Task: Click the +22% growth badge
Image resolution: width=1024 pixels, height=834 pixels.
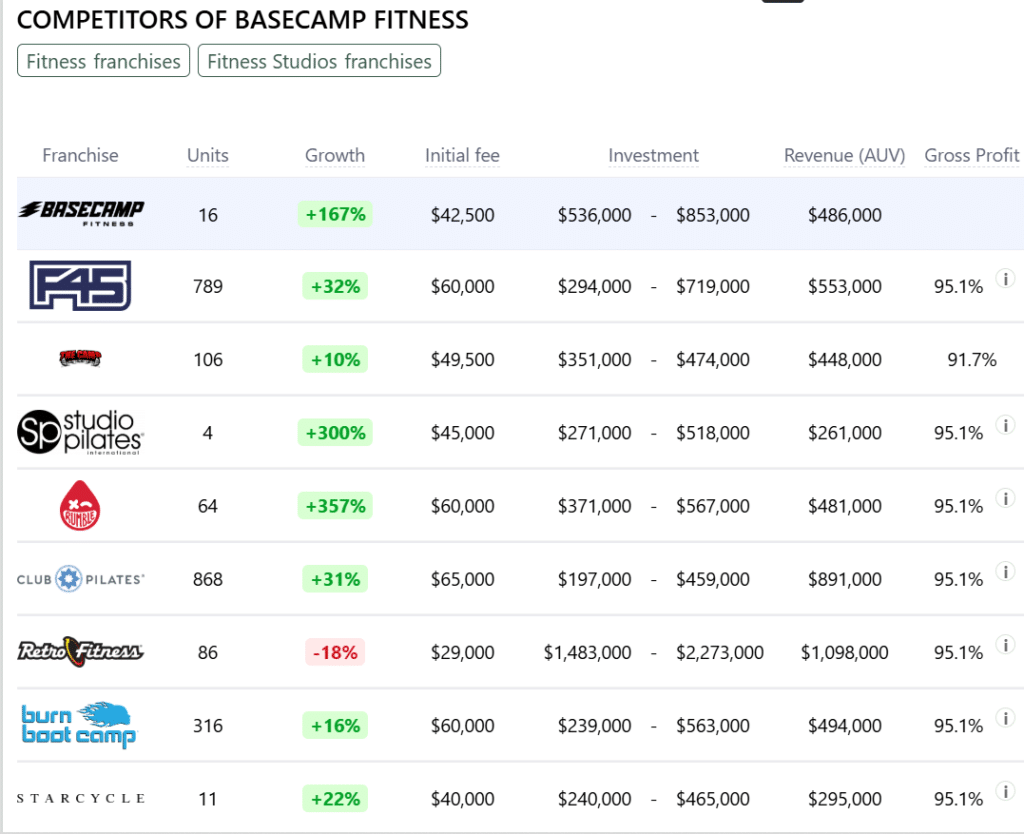Action: [335, 798]
